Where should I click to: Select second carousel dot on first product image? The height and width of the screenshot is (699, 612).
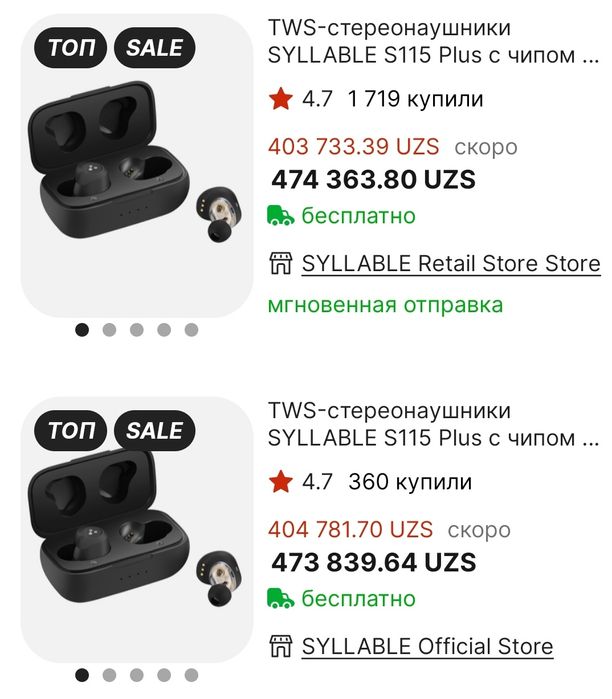[x=109, y=329]
